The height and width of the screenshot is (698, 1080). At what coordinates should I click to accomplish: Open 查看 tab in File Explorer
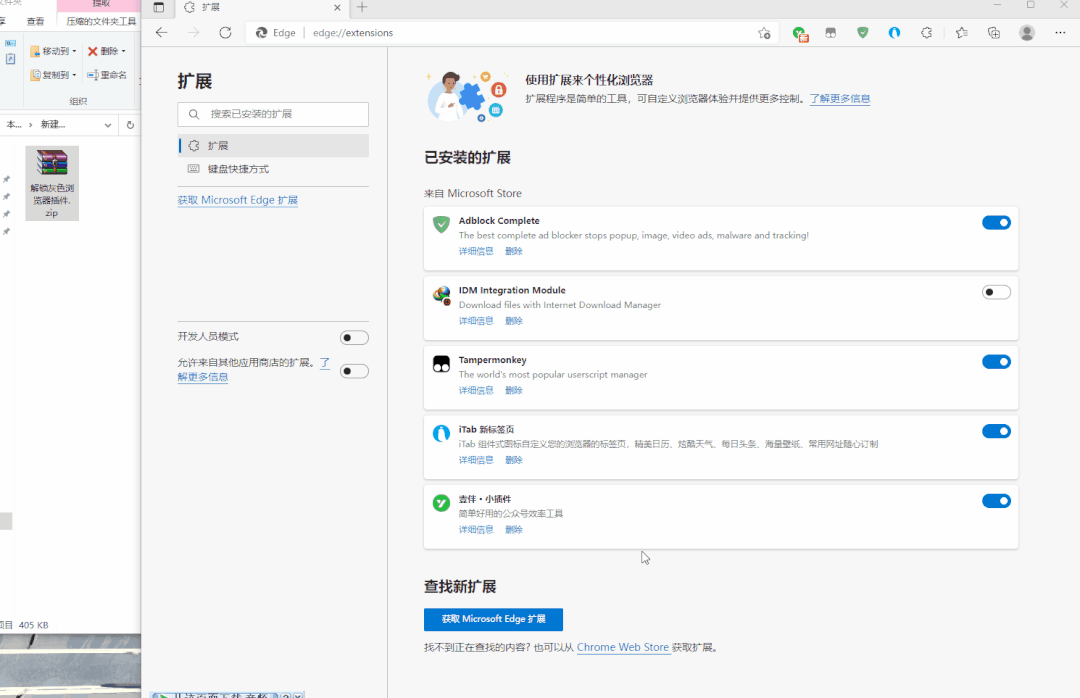pos(35,21)
